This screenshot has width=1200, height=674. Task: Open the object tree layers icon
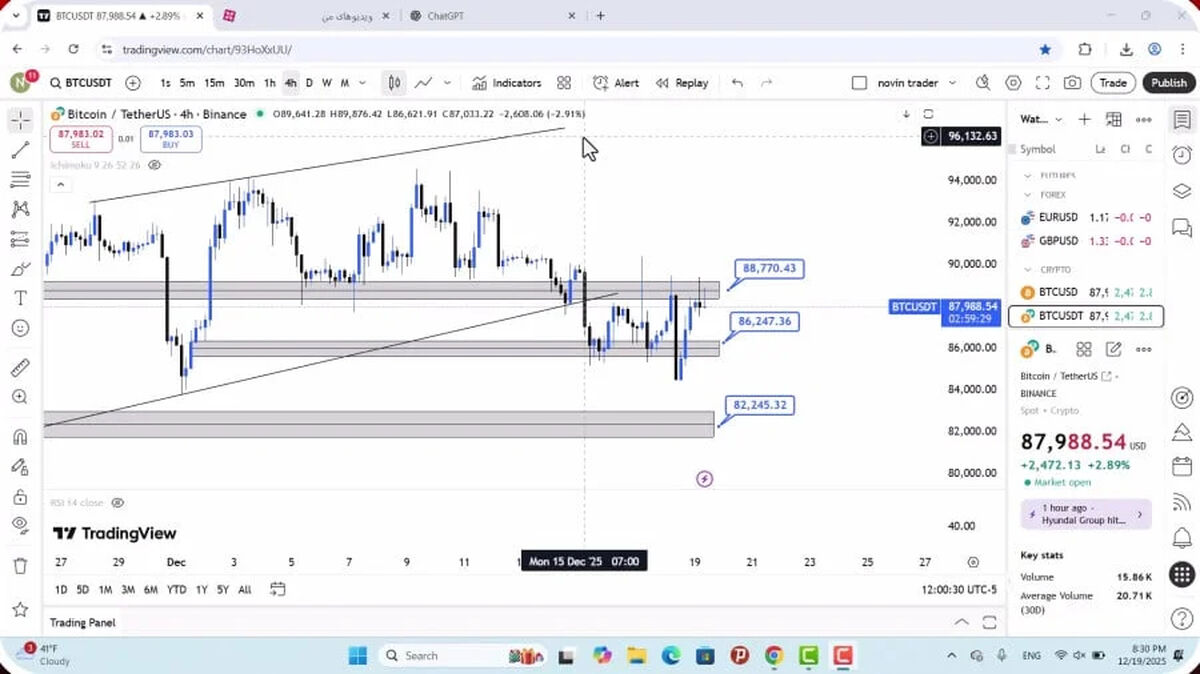tap(1182, 191)
